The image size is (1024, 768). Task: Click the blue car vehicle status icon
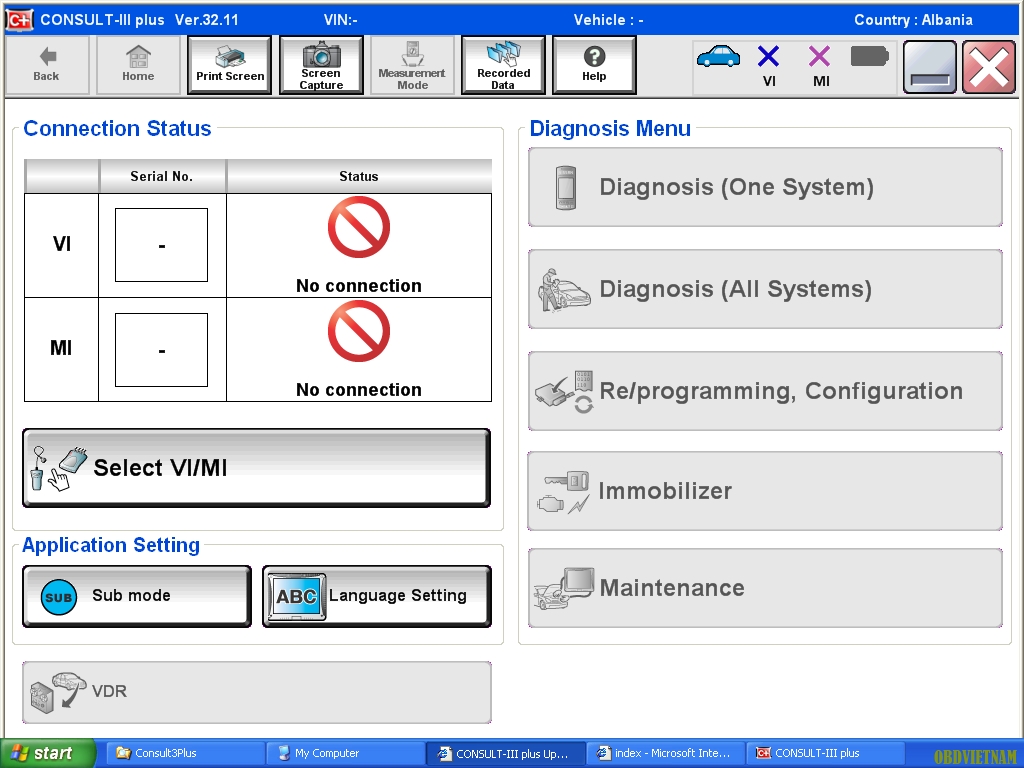coord(718,56)
